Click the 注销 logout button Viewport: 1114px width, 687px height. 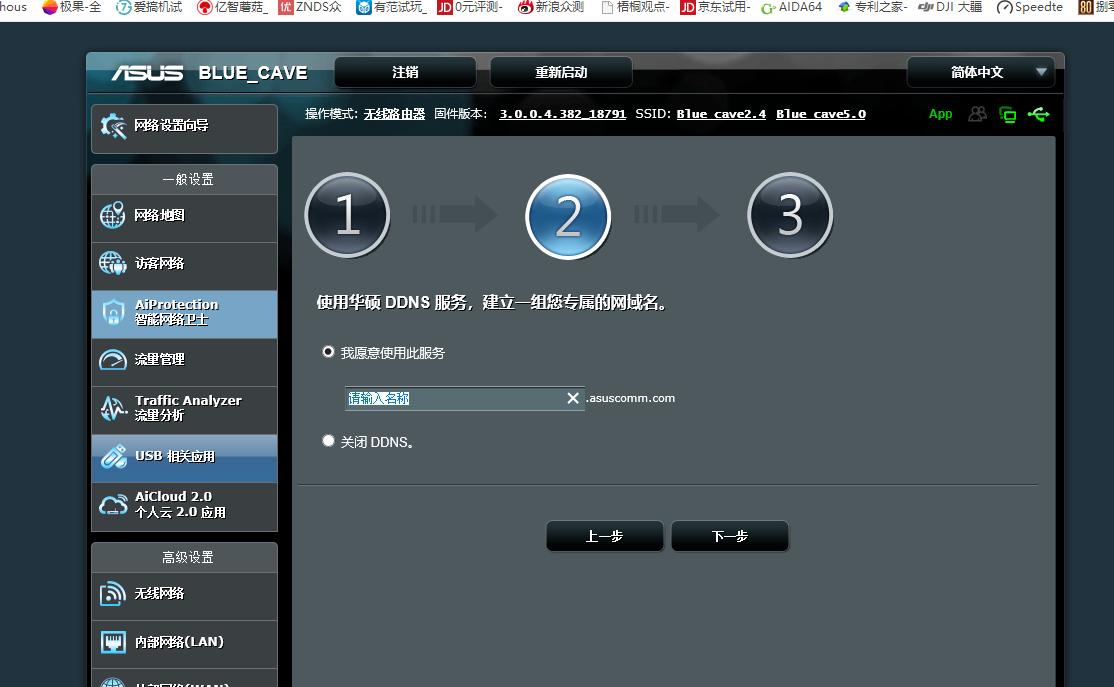405,72
